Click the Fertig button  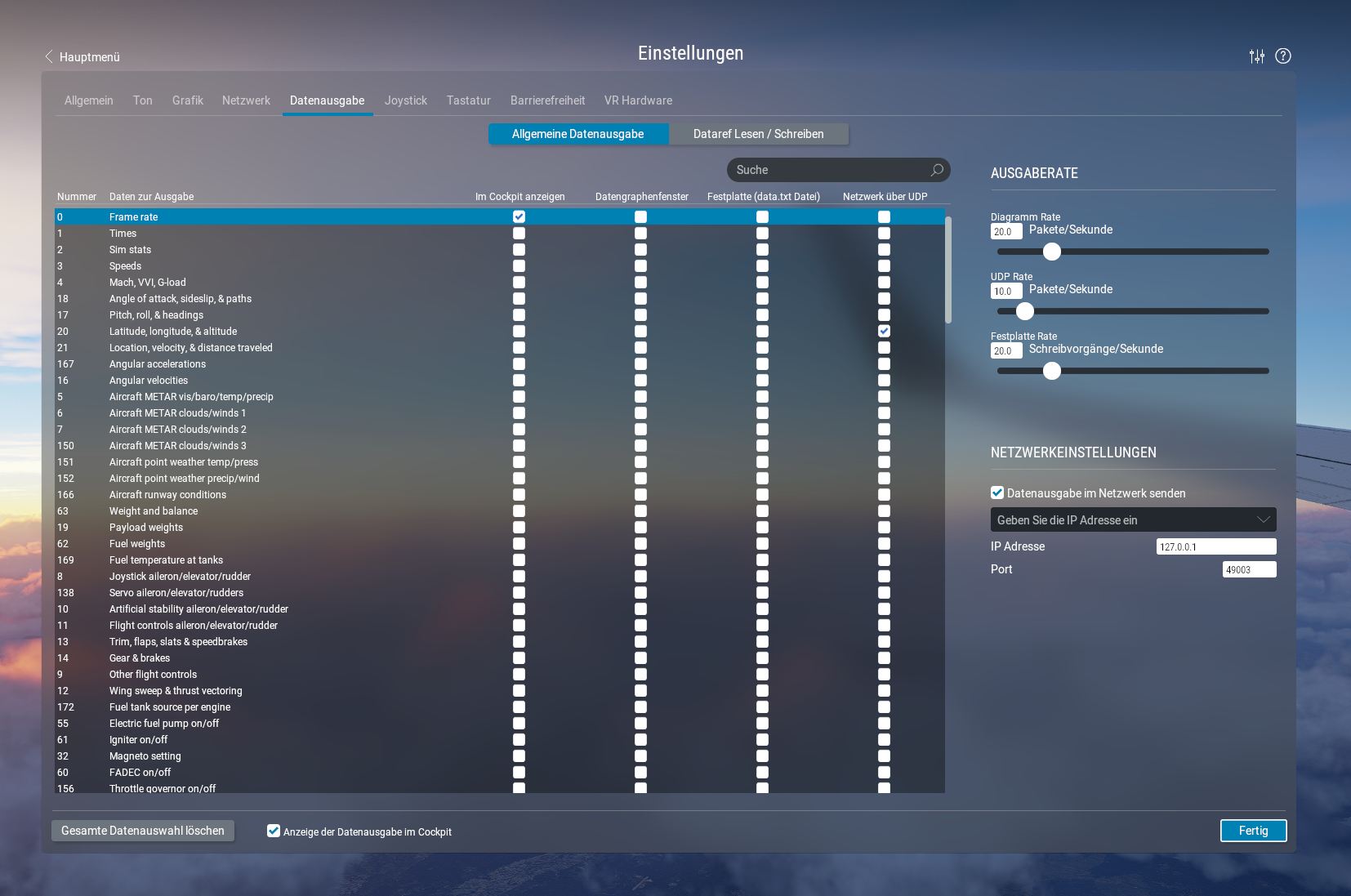click(1253, 830)
